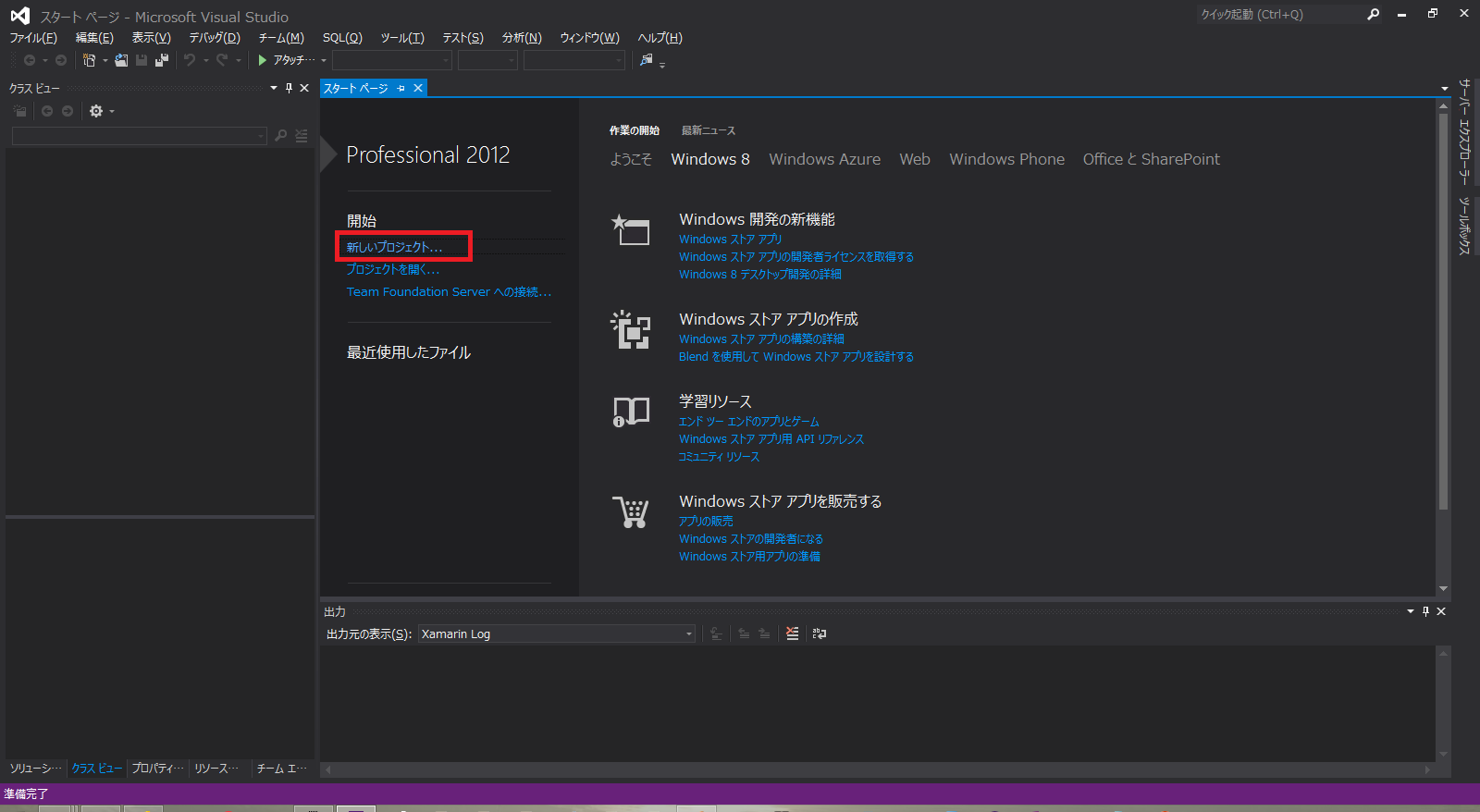This screenshot has height=812, width=1480.
Task: Click the Redo toolbar icon
Action: tap(222, 60)
